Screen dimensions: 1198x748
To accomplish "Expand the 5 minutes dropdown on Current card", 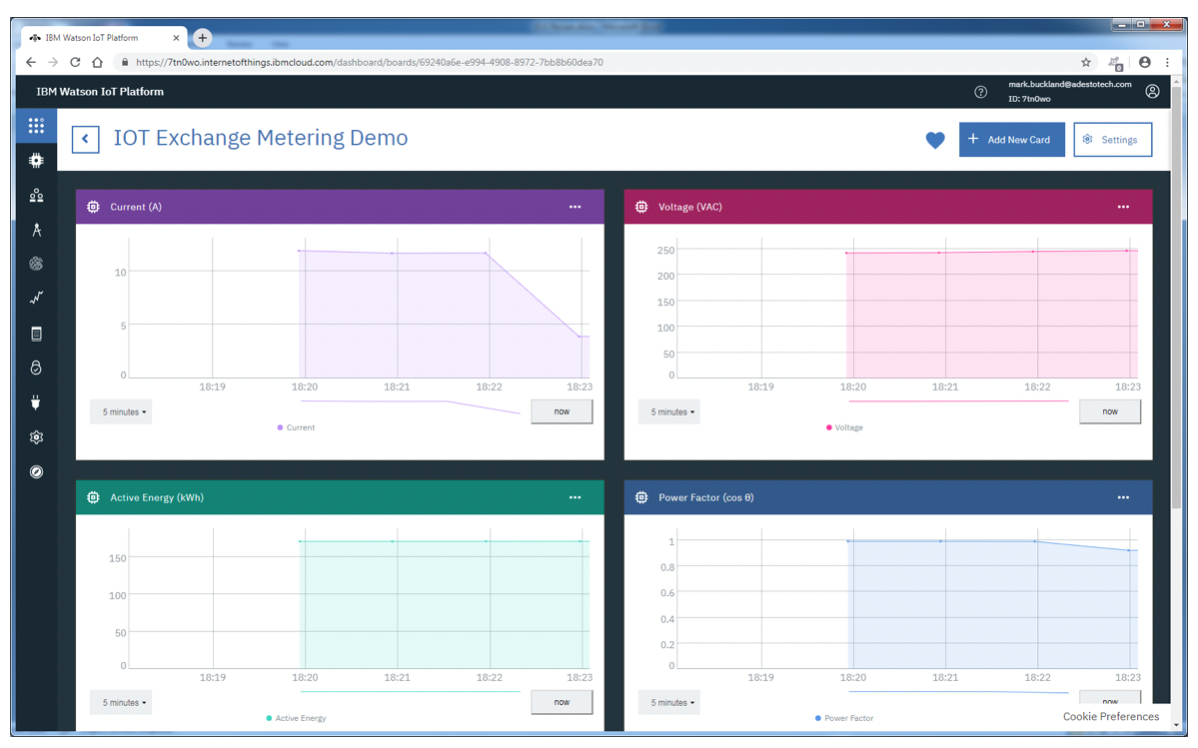I will click(x=121, y=412).
